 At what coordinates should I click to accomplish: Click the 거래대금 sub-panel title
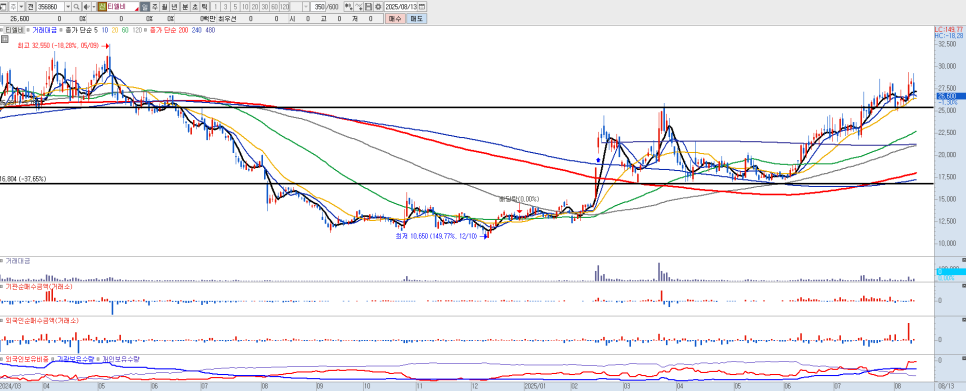tap(17, 261)
